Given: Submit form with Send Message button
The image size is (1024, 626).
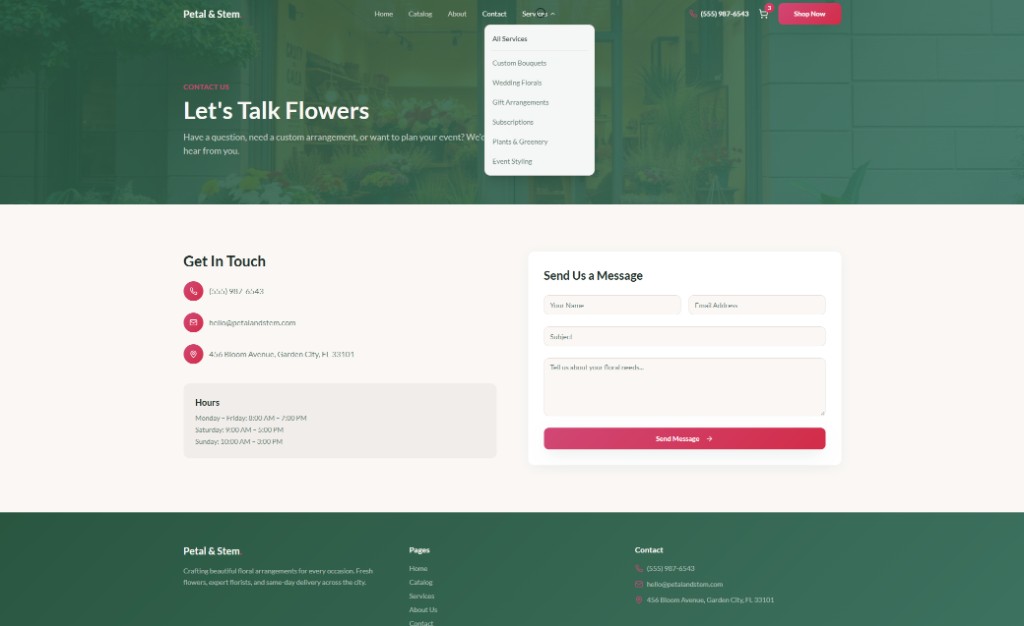Looking at the screenshot, I should tap(684, 438).
